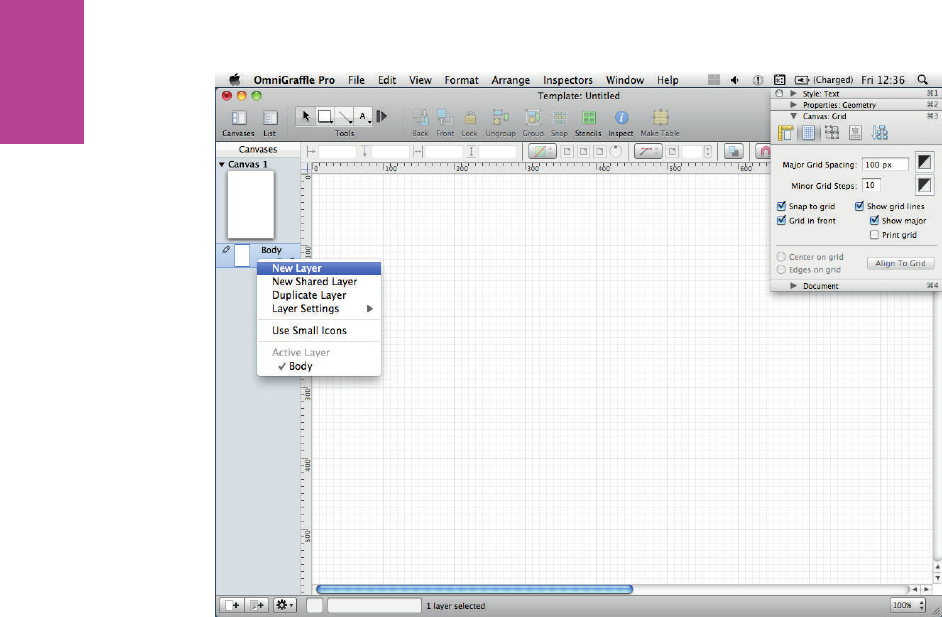Open the Layer Settings submenu

(319, 309)
